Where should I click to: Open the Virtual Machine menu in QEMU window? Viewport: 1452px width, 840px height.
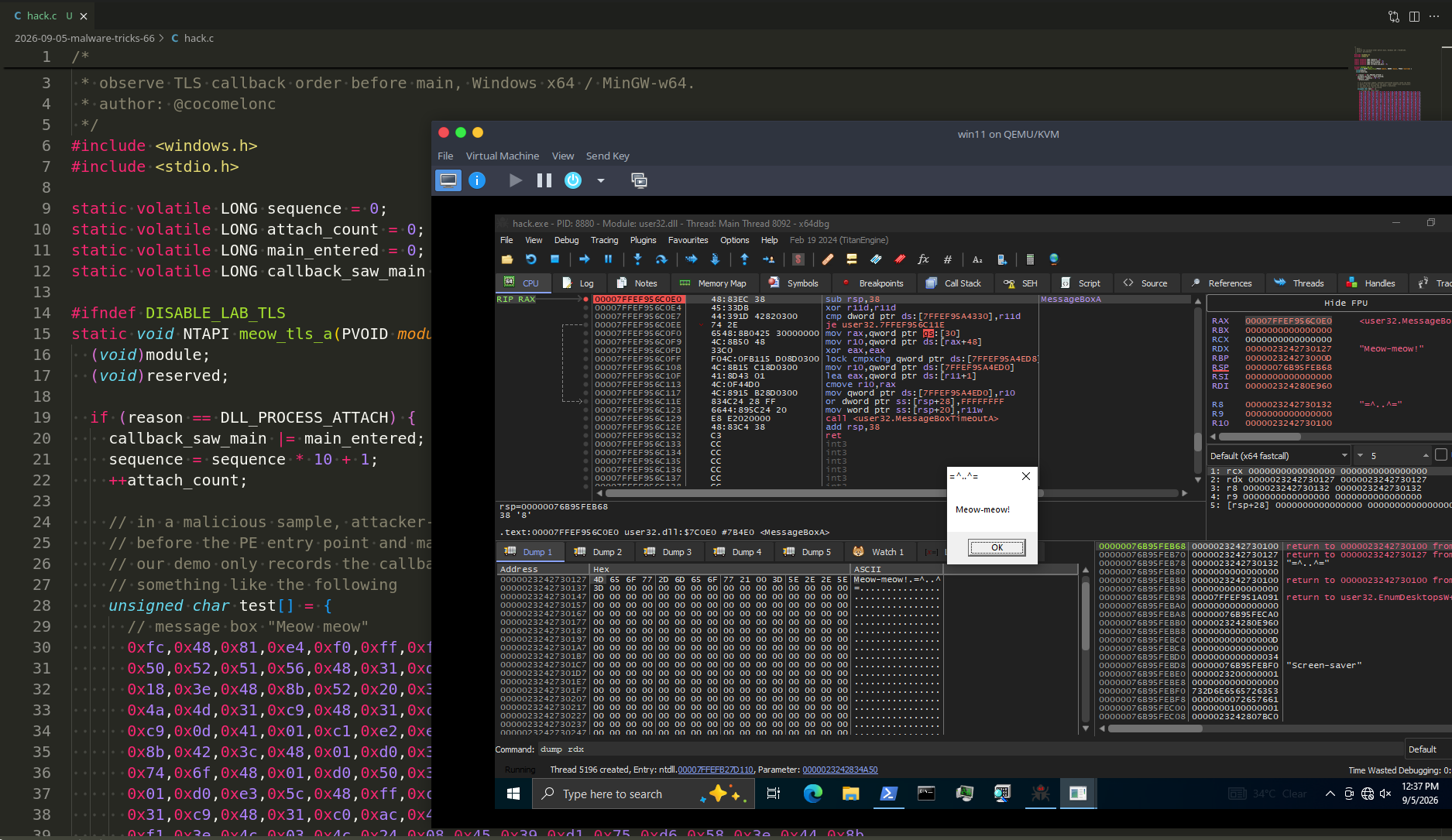tap(502, 156)
